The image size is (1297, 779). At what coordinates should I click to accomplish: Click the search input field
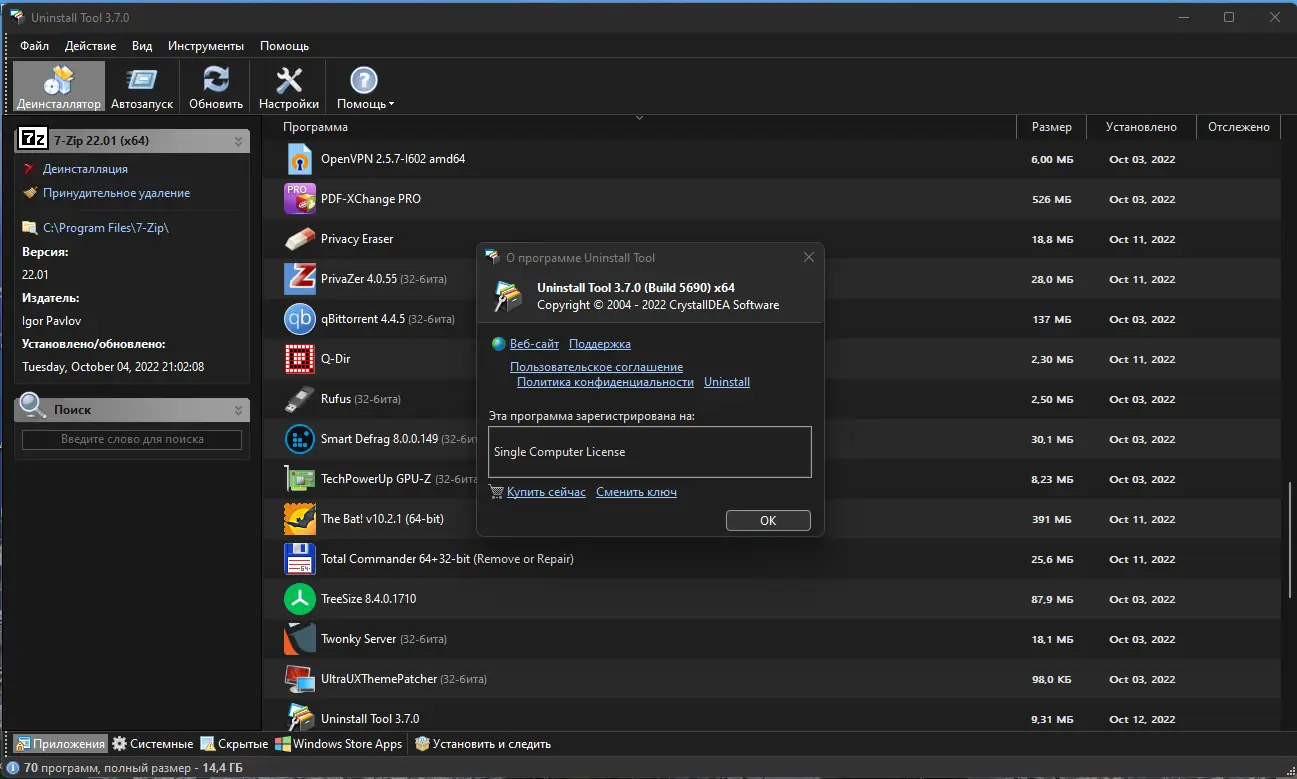pyautogui.click(x=132, y=439)
